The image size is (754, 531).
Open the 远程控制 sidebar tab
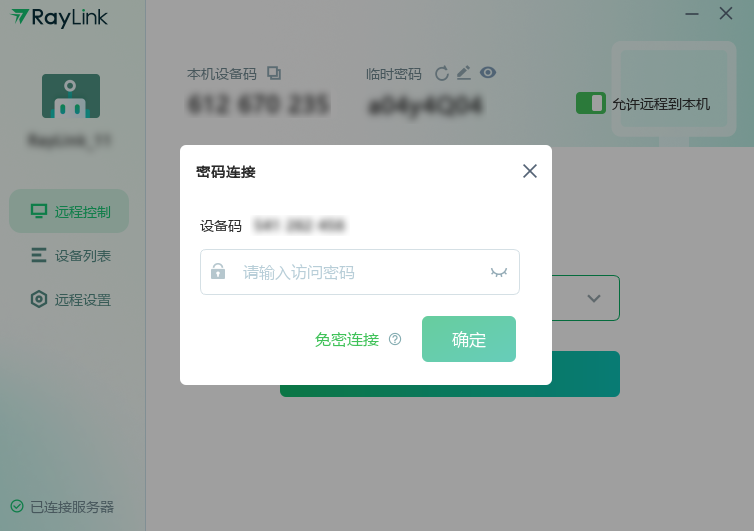pyautogui.click(x=69, y=211)
